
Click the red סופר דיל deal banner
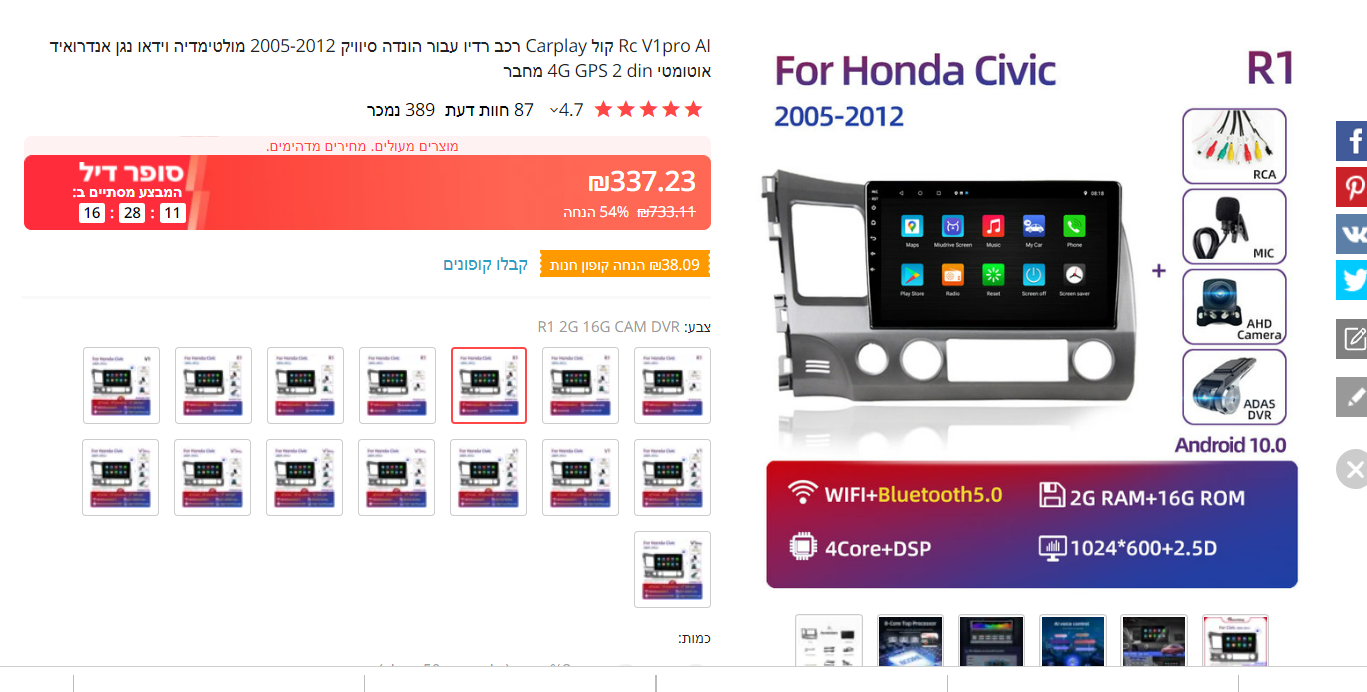point(367,192)
